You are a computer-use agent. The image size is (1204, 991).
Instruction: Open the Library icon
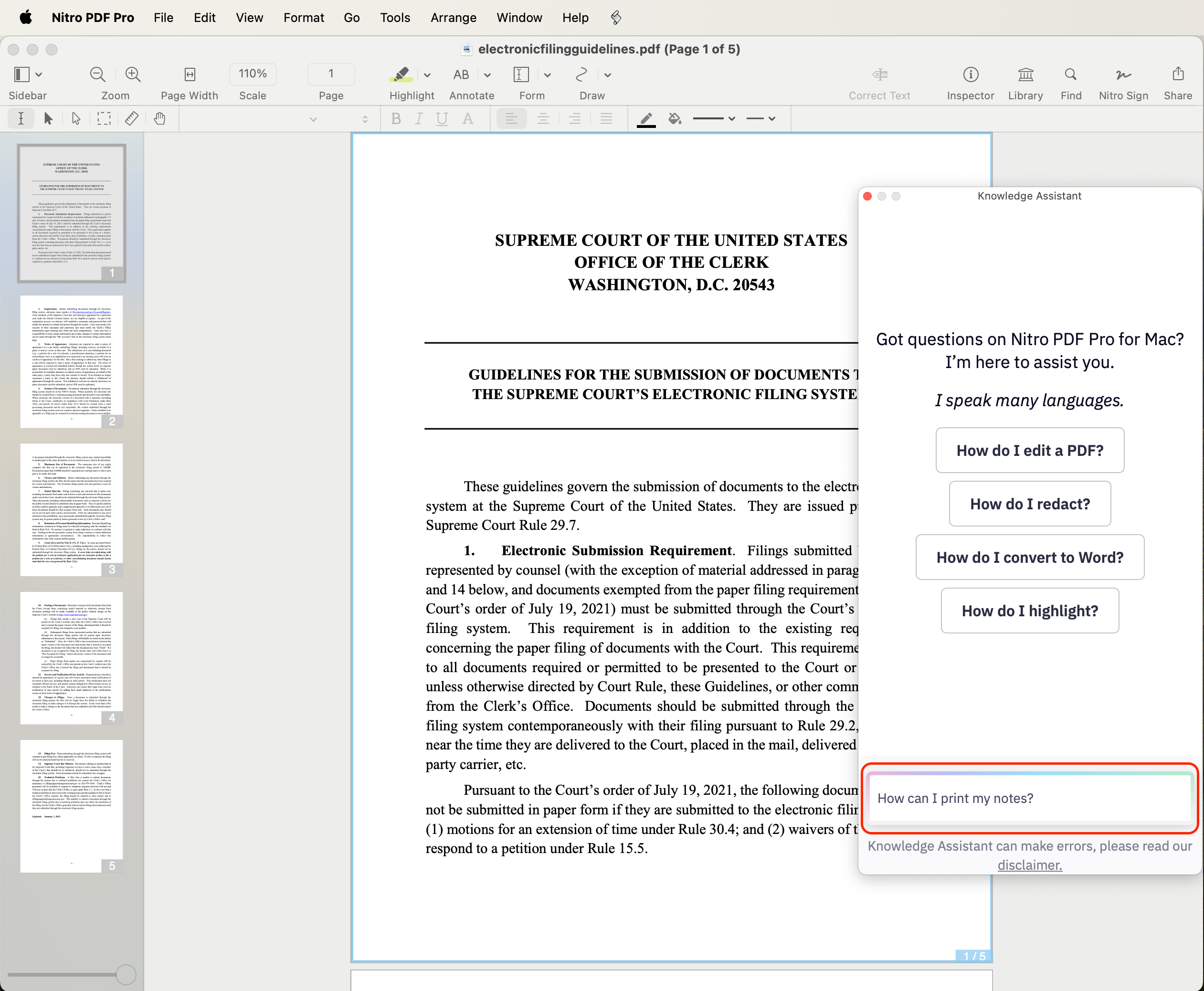pyautogui.click(x=1025, y=74)
